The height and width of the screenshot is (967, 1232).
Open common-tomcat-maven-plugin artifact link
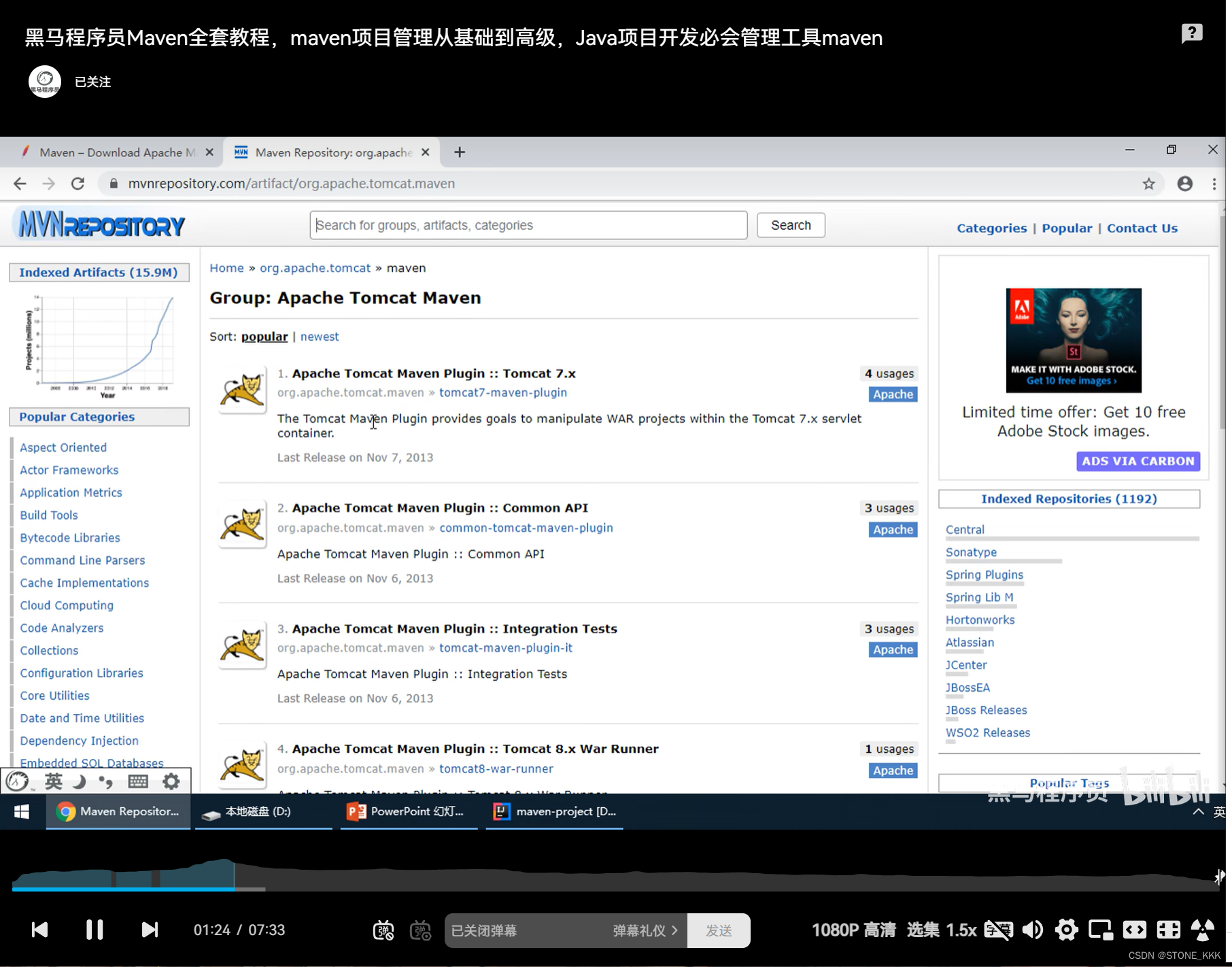(526, 528)
